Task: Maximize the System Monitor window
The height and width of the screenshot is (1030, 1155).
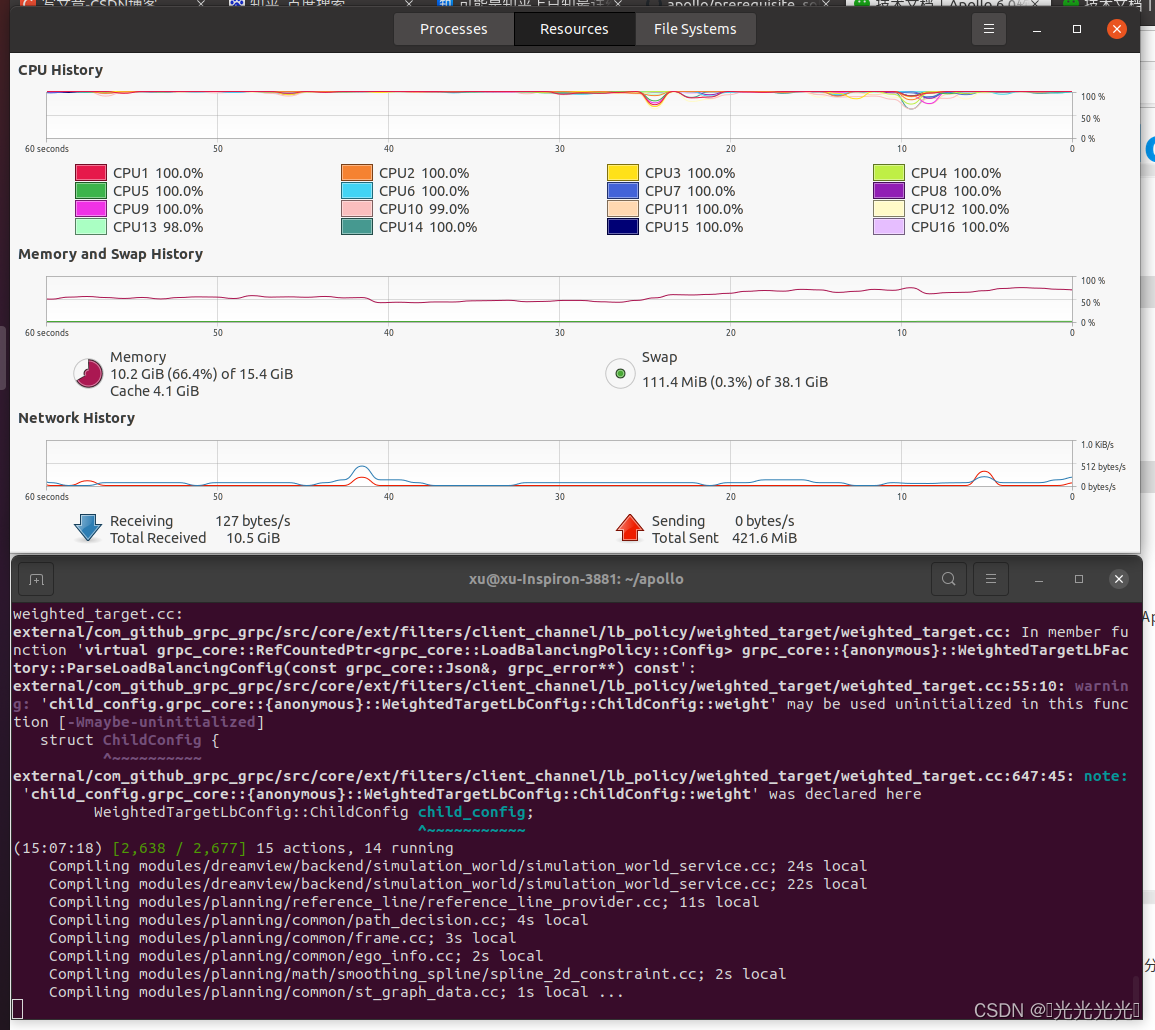Action: click(1076, 29)
